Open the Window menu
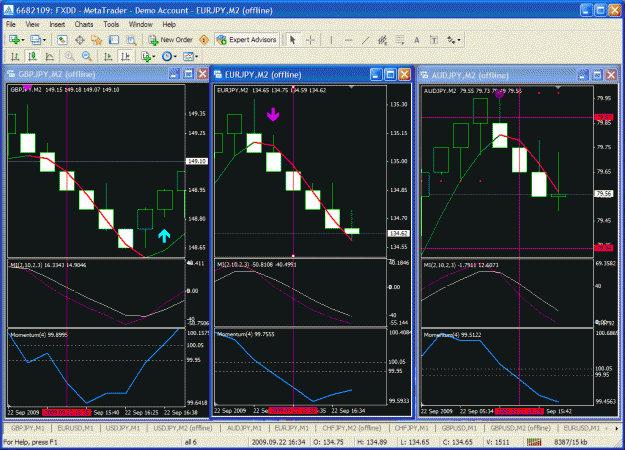The image size is (625, 450). [140, 24]
